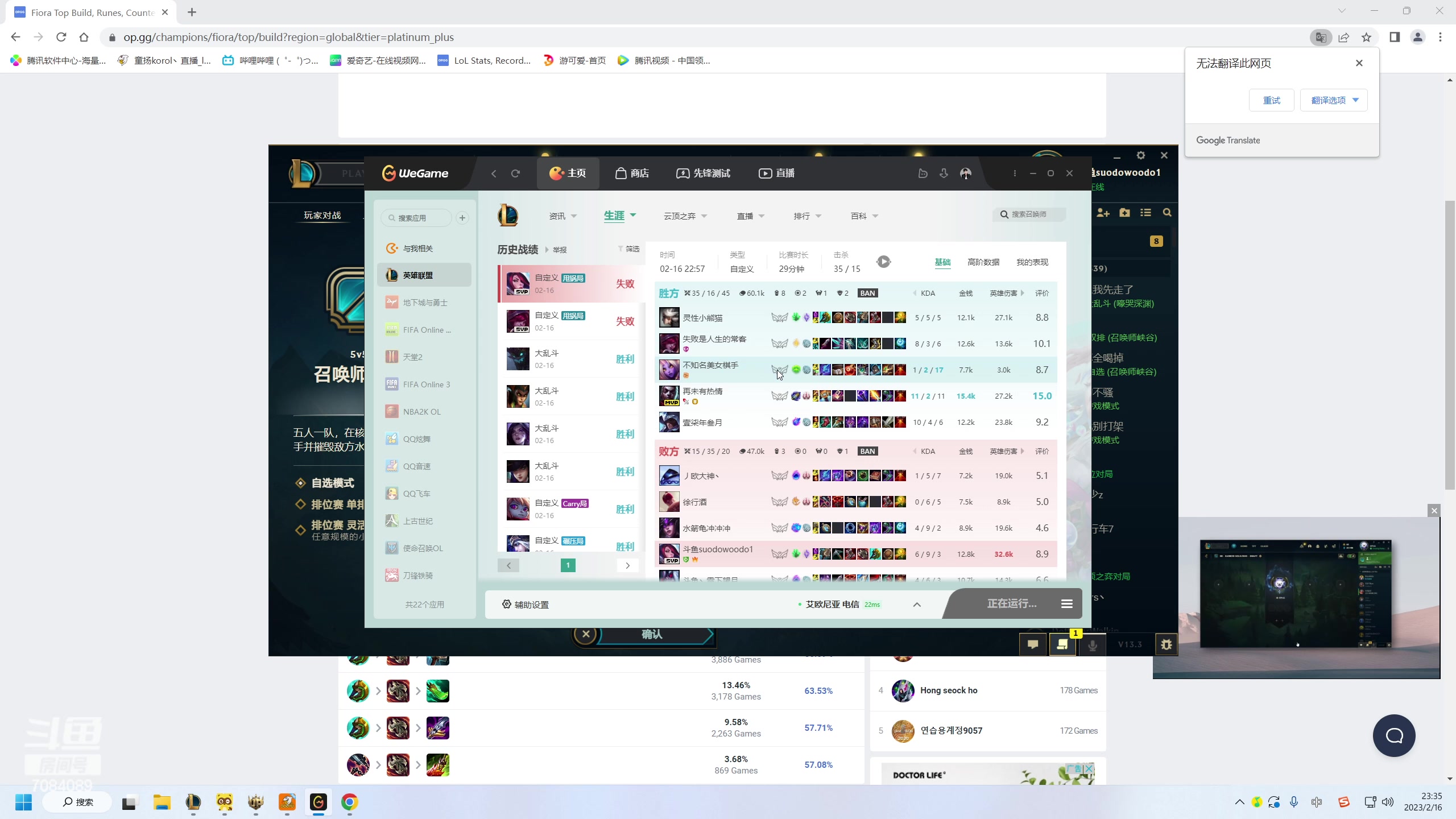This screenshot has width=1456, height=819.
Task: Select 地下城与勇士 in the sidebar
Action: (424, 303)
